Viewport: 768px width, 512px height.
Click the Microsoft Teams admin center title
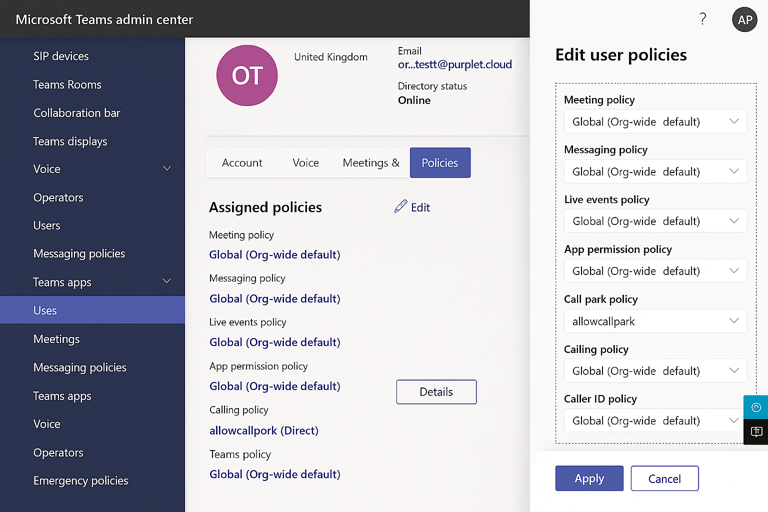coord(104,20)
